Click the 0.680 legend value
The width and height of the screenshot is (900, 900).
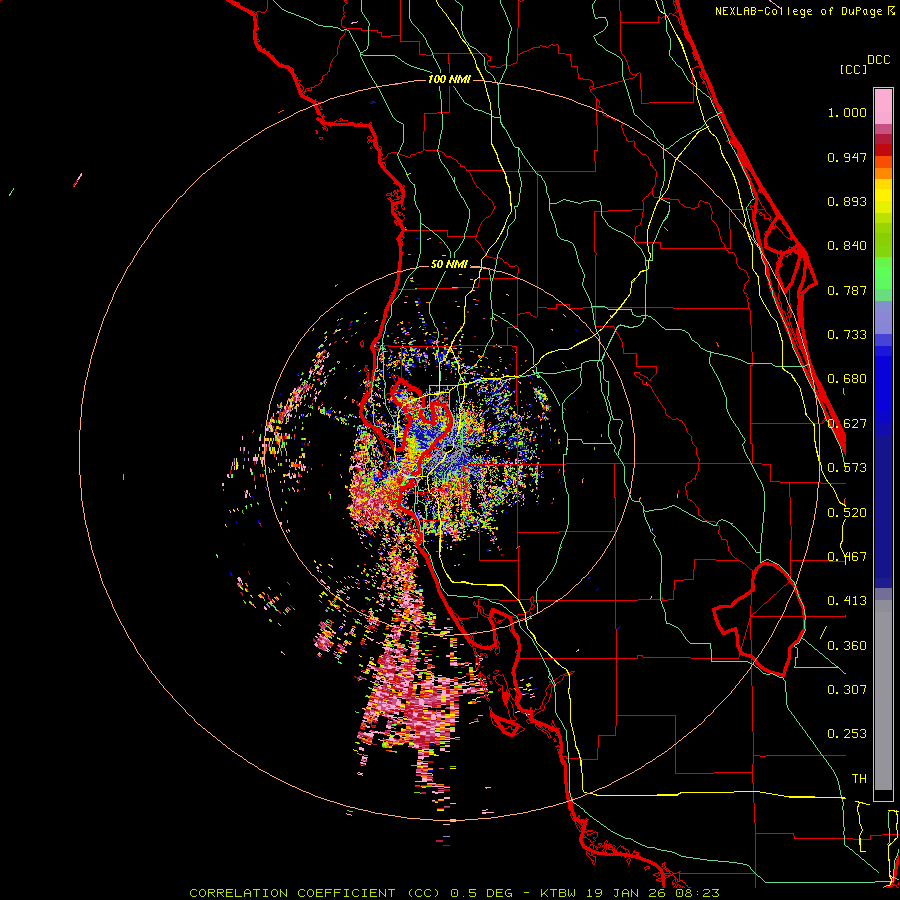847,379
